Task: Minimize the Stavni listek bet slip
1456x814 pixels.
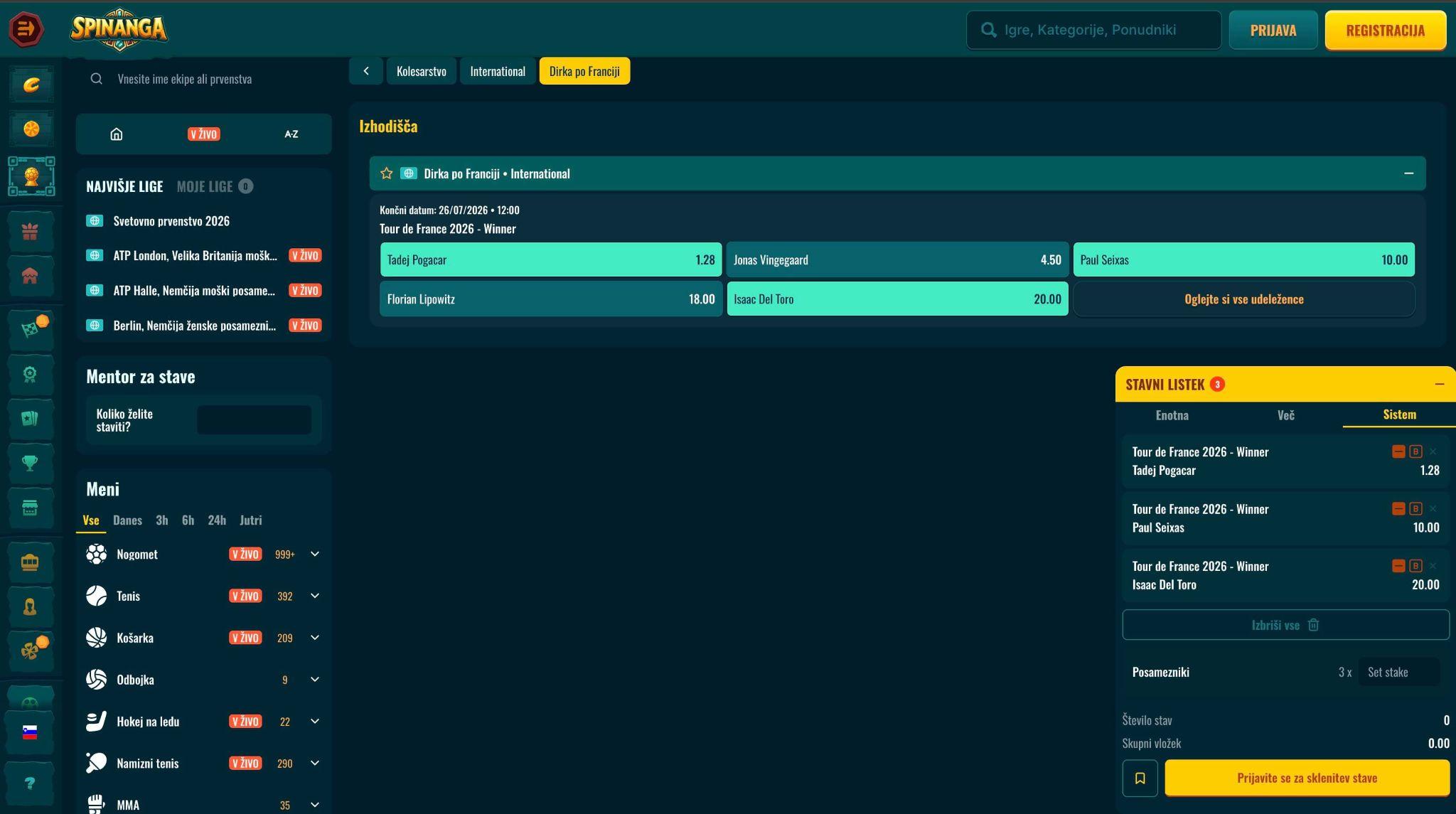Action: pyautogui.click(x=1440, y=384)
